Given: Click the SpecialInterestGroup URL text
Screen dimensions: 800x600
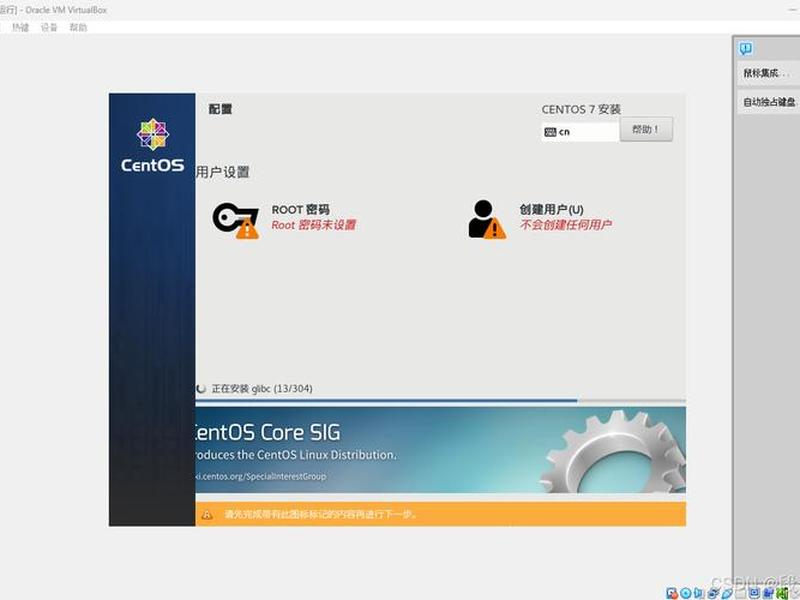Looking at the screenshot, I should tap(261, 477).
